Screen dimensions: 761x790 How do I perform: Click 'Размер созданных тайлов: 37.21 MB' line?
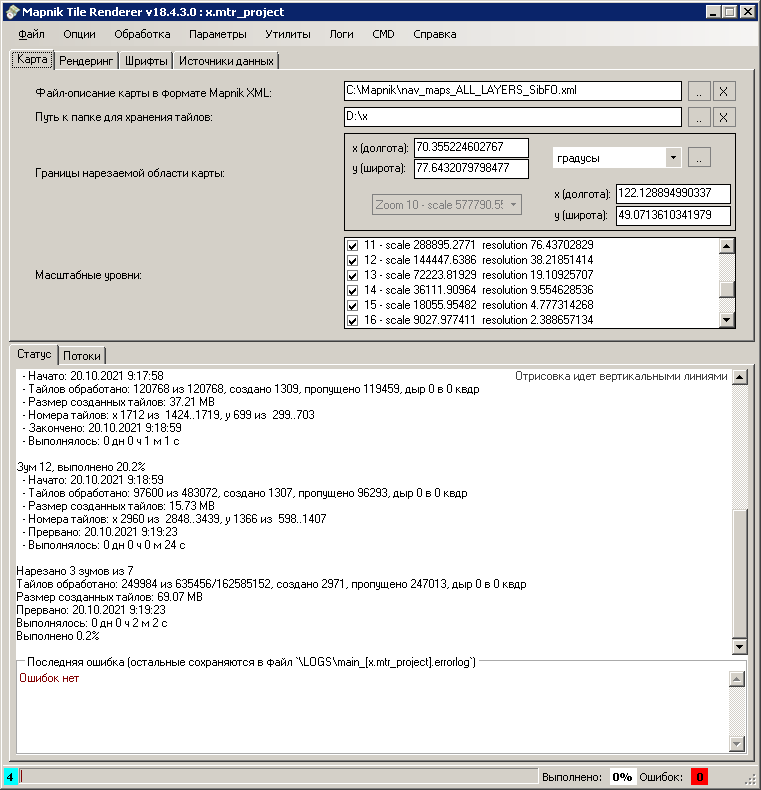[x=119, y=402]
